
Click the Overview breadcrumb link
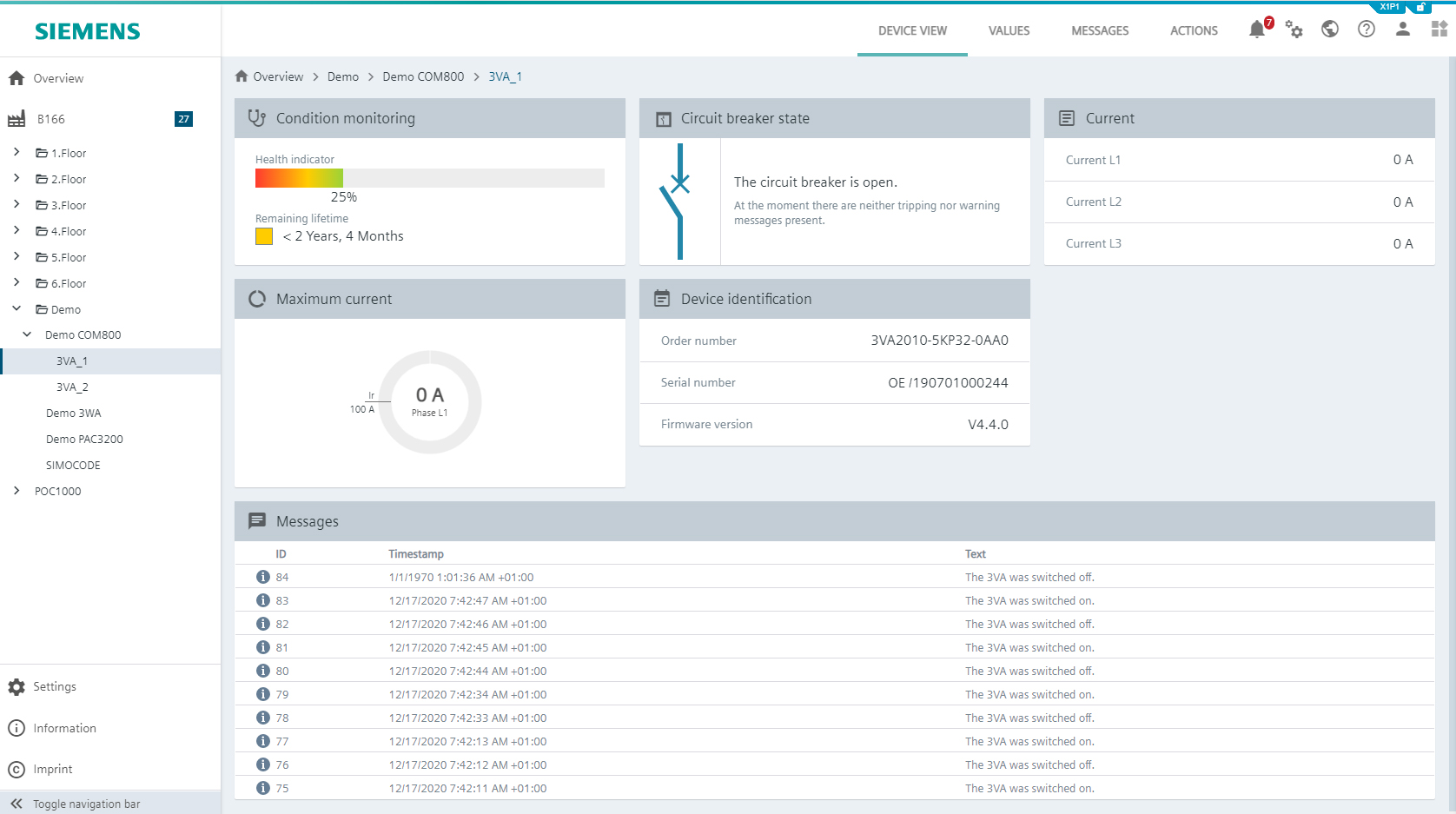coord(278,76)
